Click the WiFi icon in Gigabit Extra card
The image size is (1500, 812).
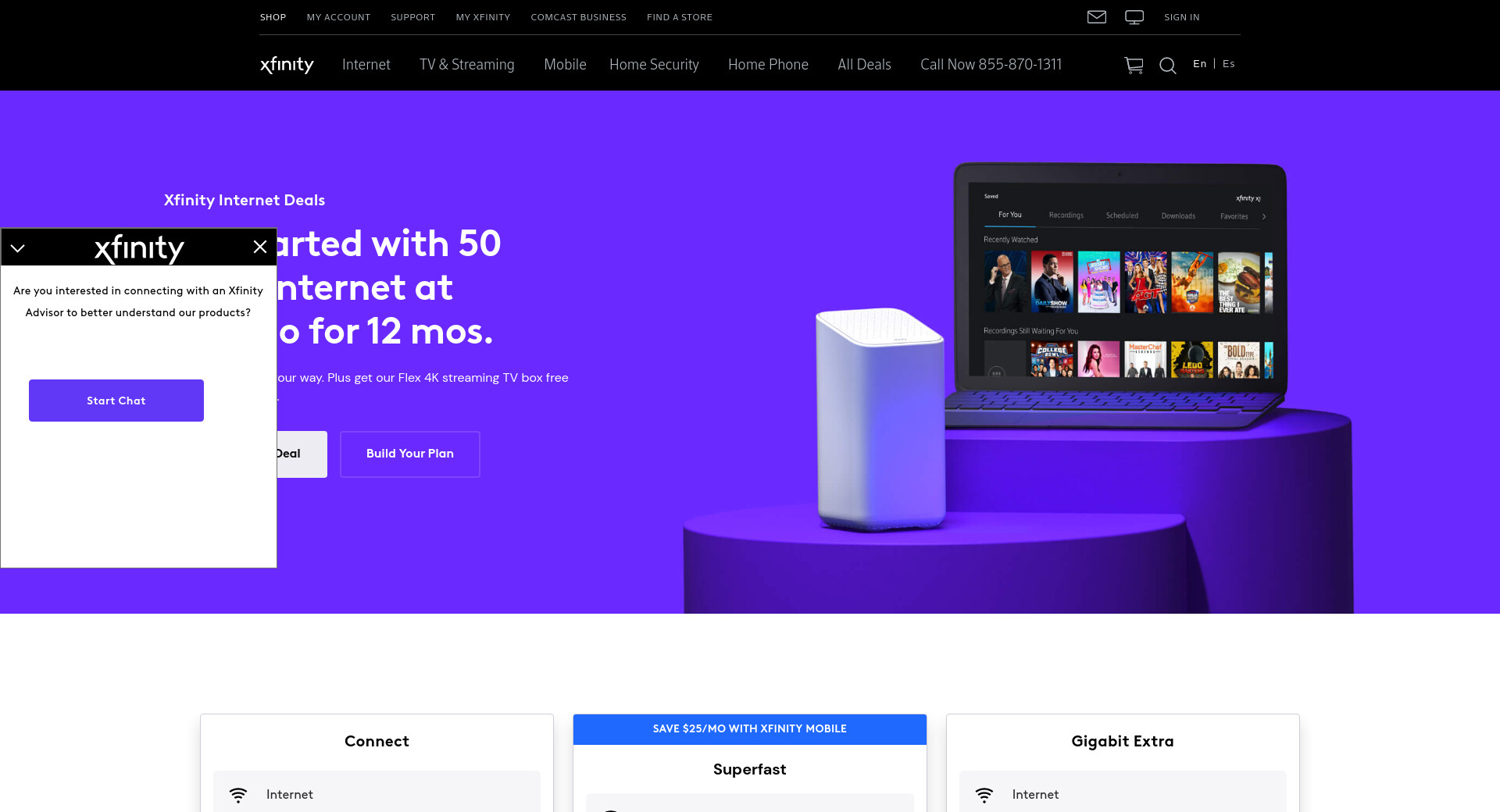point(984,795)
